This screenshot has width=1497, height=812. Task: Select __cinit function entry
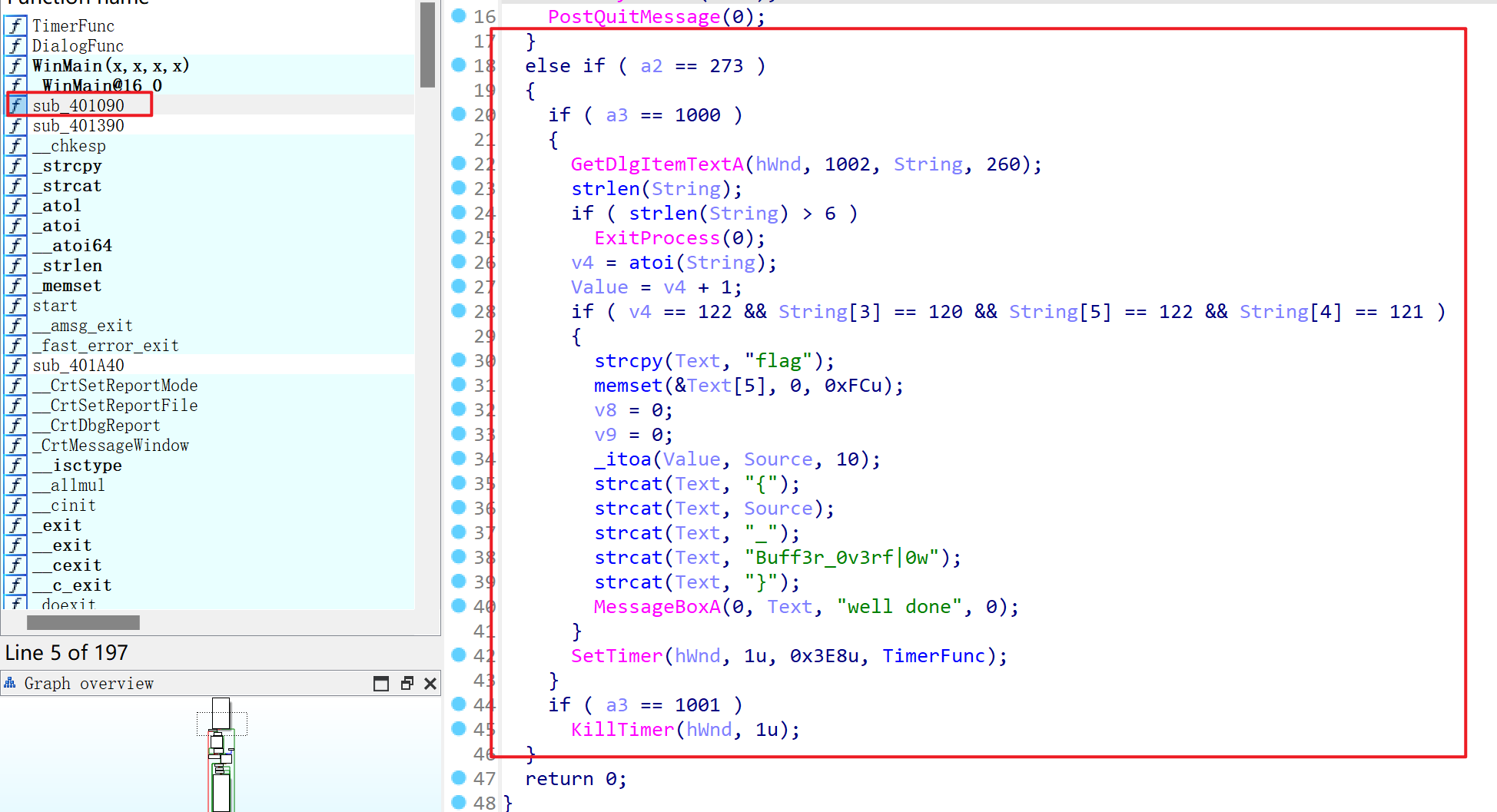[x=64, y=505]
